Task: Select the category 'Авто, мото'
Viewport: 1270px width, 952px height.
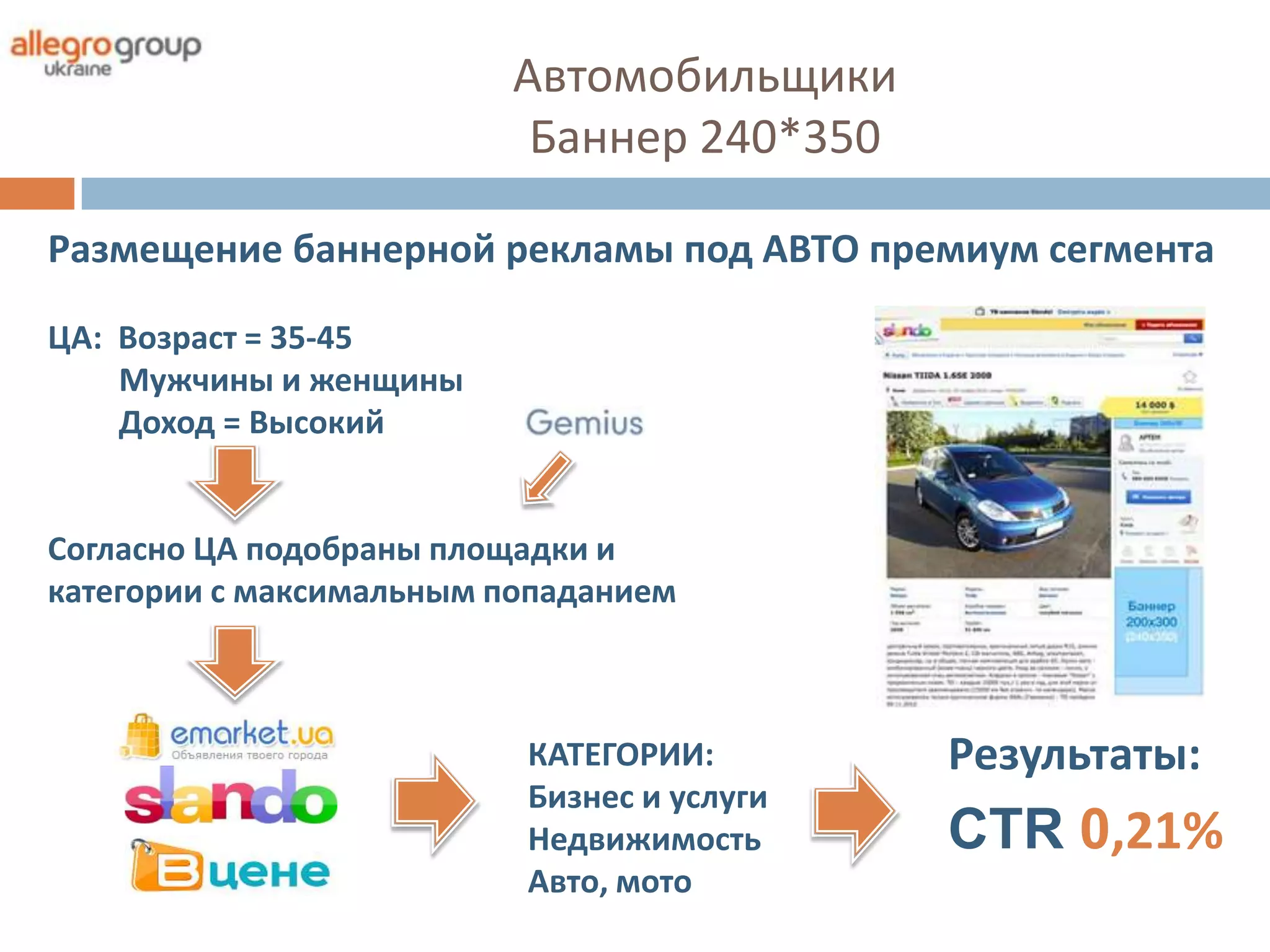Action: (610, 882)
